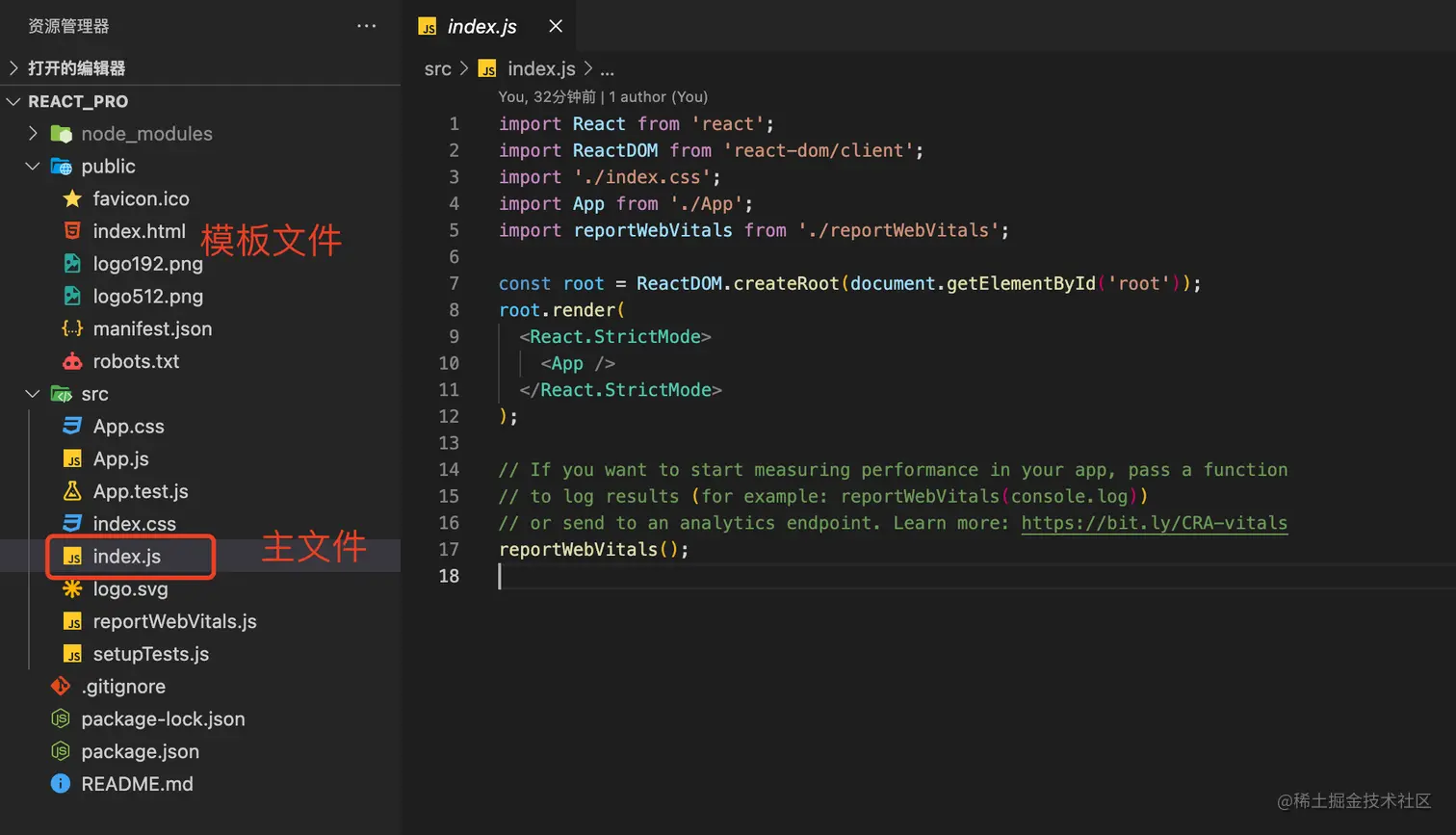Click the manifest.json braces icon
The image size is (1456, 835).
click(72, 329)
